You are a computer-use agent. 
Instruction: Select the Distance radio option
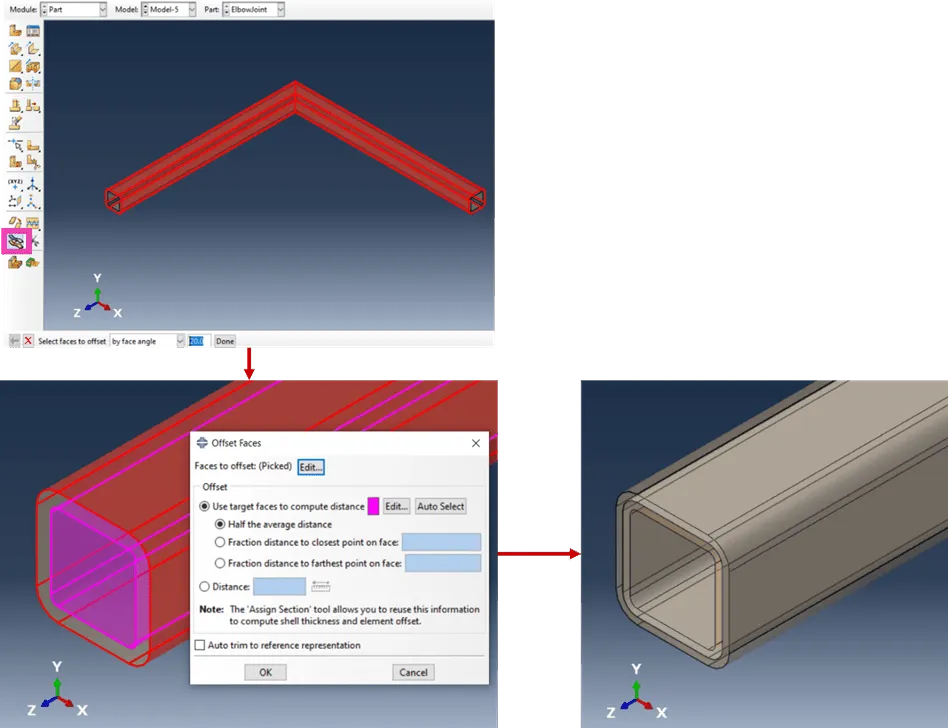pos(205,587)
